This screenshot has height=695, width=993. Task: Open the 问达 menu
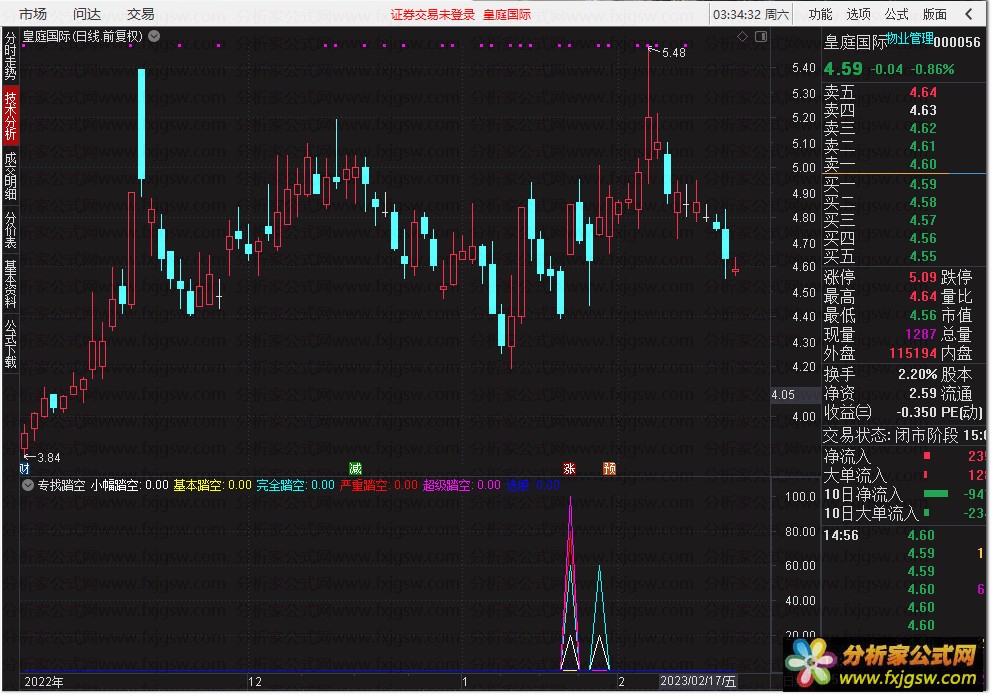(87, 14)
